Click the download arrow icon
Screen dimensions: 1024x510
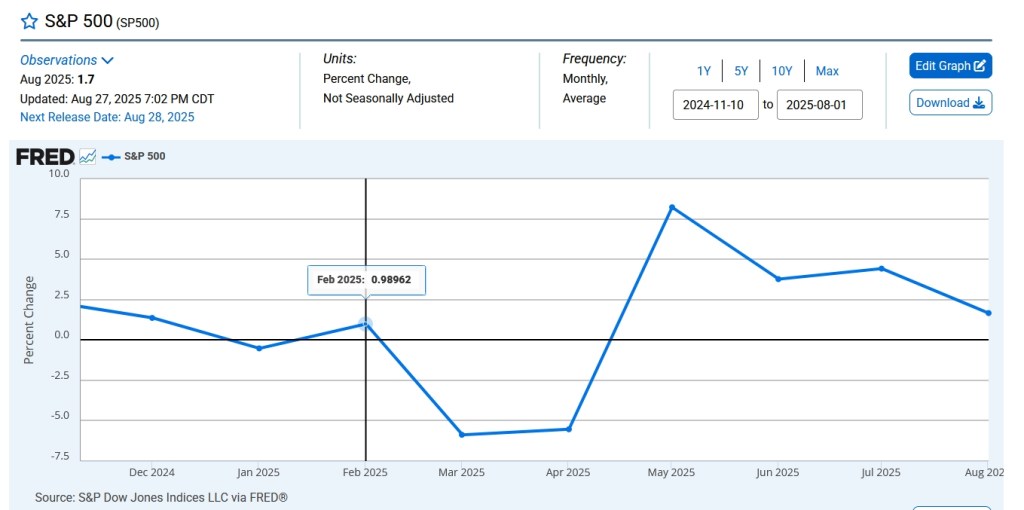tap(980, 103)
